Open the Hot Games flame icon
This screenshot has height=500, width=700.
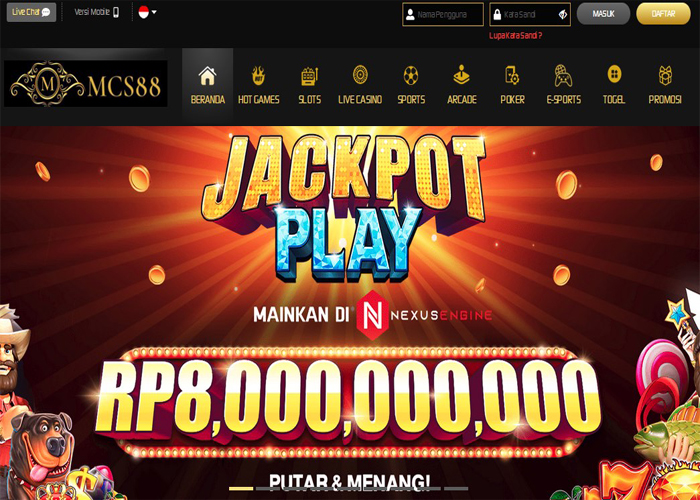(258, 75)
